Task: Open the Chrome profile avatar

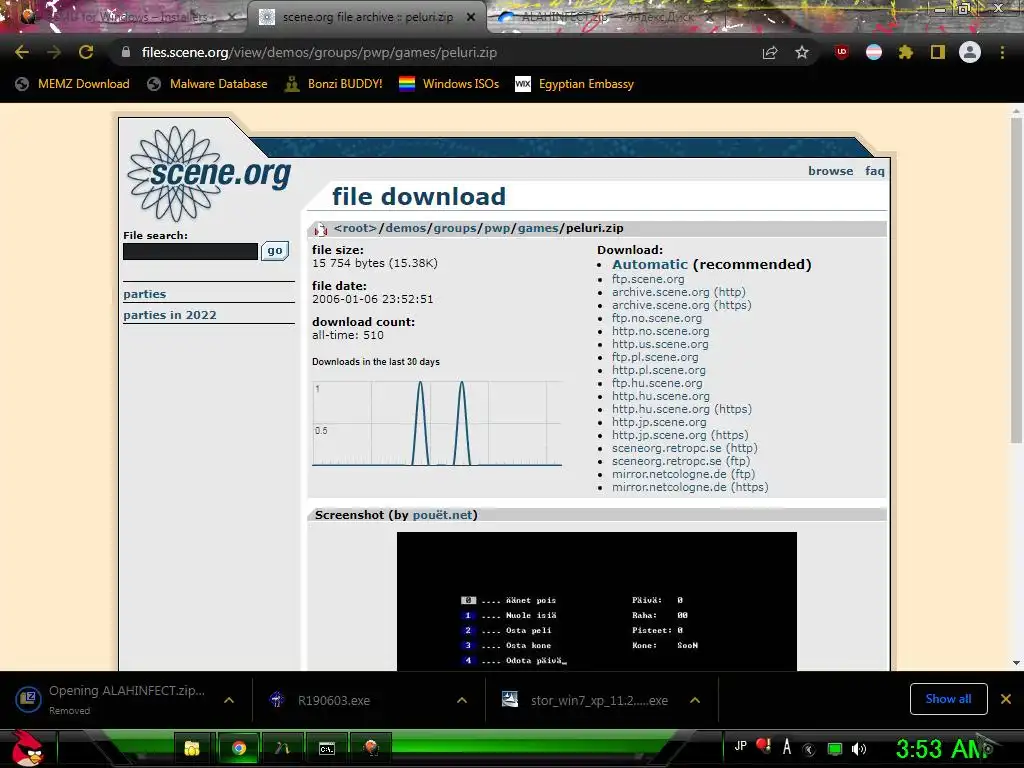Action: tap(970, 52)
